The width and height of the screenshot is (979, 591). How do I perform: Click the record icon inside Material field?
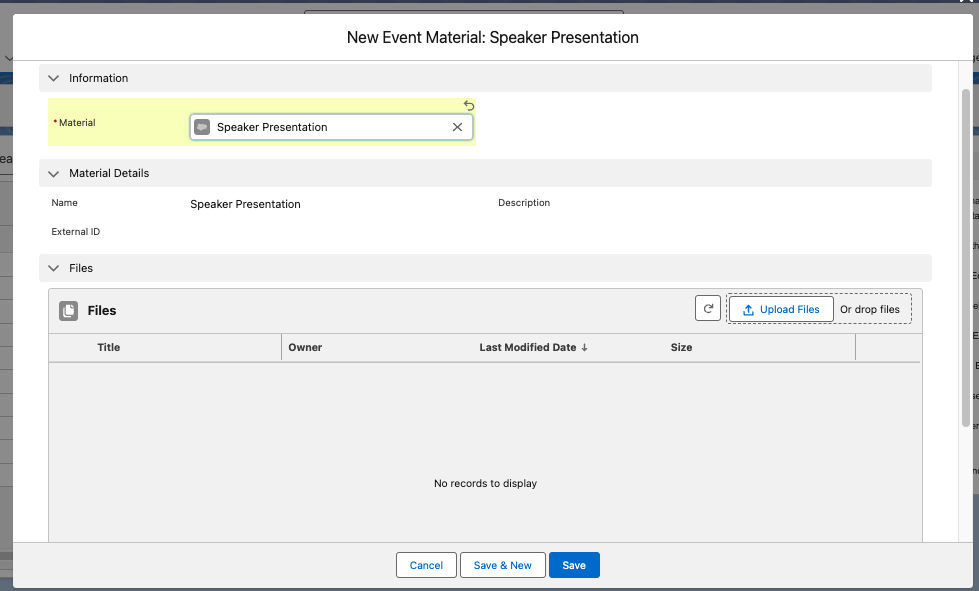[x=202, y=127]
